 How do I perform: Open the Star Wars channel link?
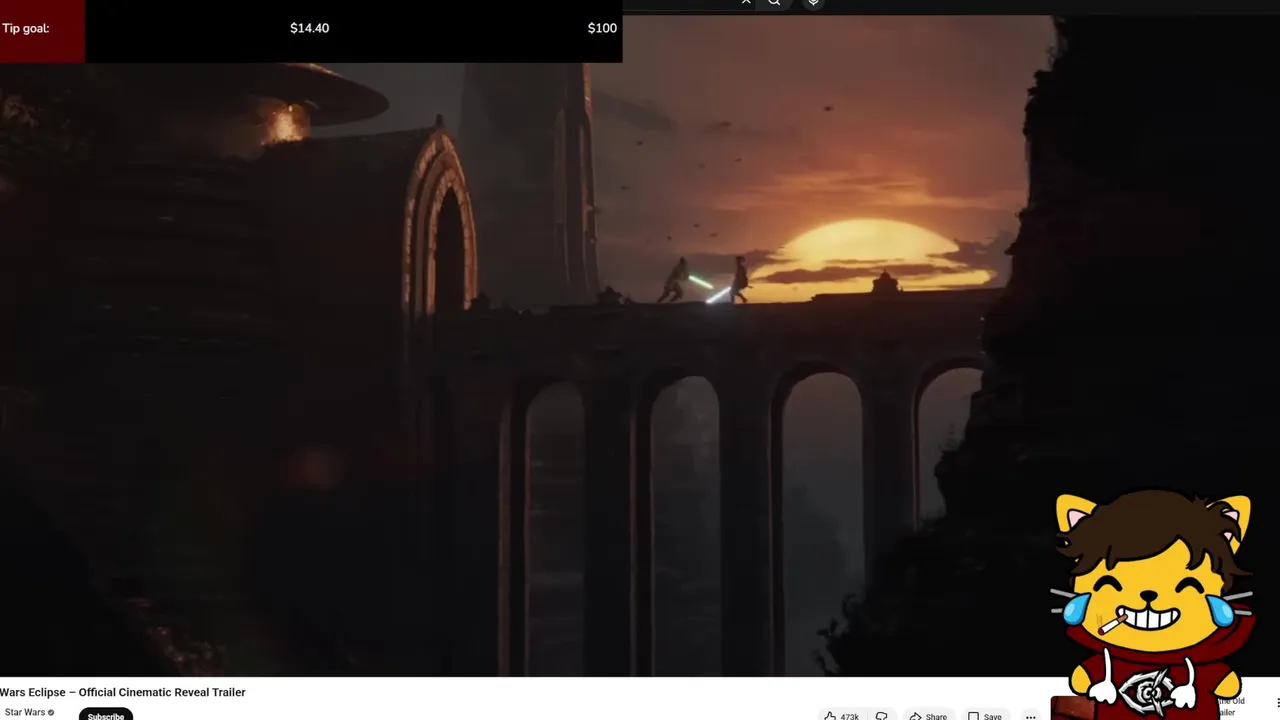(25, 712)
